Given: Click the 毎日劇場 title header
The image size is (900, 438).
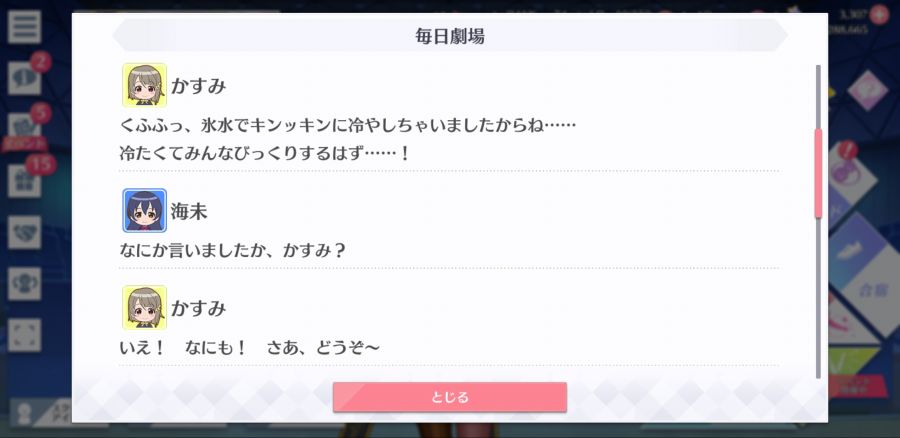Looking at the screenshot, I should pos(449,36).
